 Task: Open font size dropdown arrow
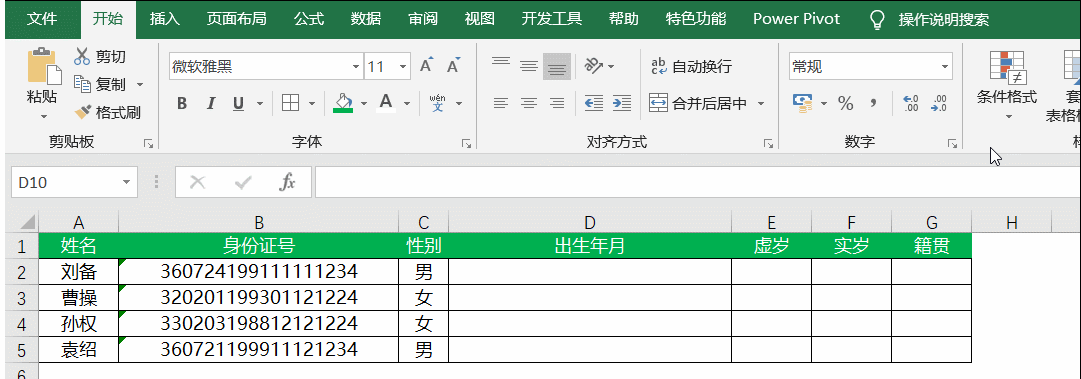(x=403, y=67)
